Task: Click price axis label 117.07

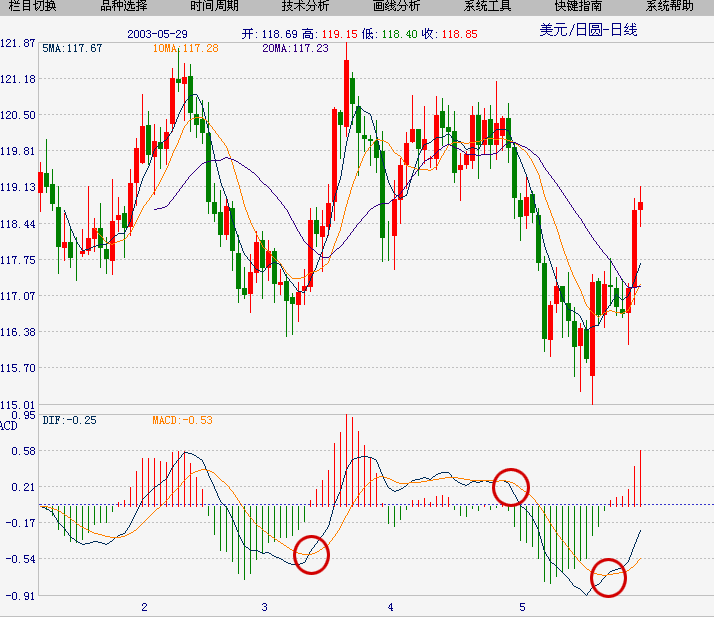Action: point(18,296)
